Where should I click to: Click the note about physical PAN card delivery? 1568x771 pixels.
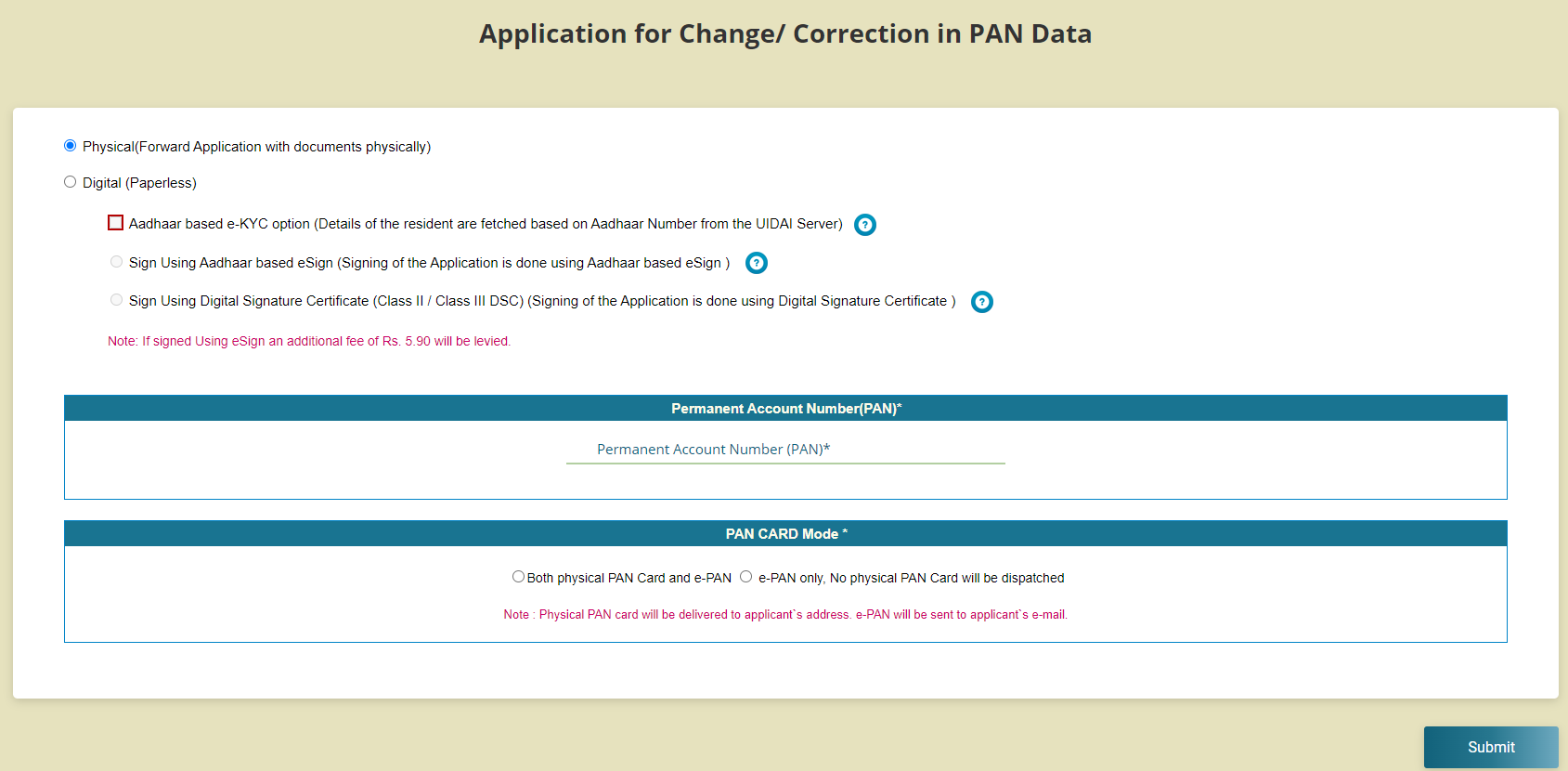pos(785,615)
